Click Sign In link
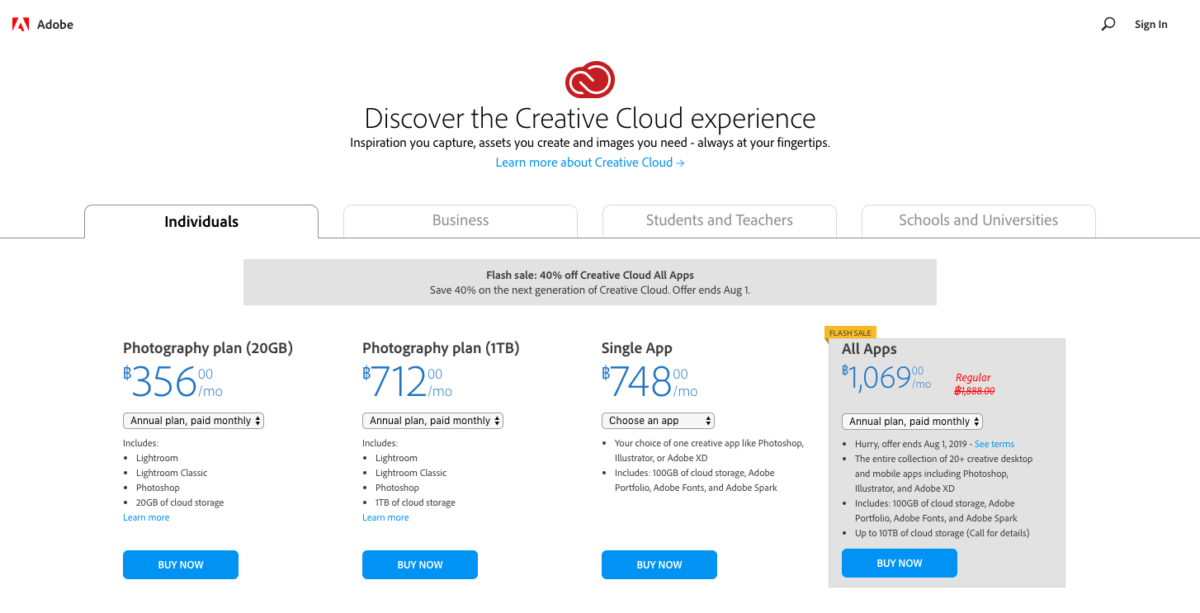1200x613 pixels. coord(1150,25)
